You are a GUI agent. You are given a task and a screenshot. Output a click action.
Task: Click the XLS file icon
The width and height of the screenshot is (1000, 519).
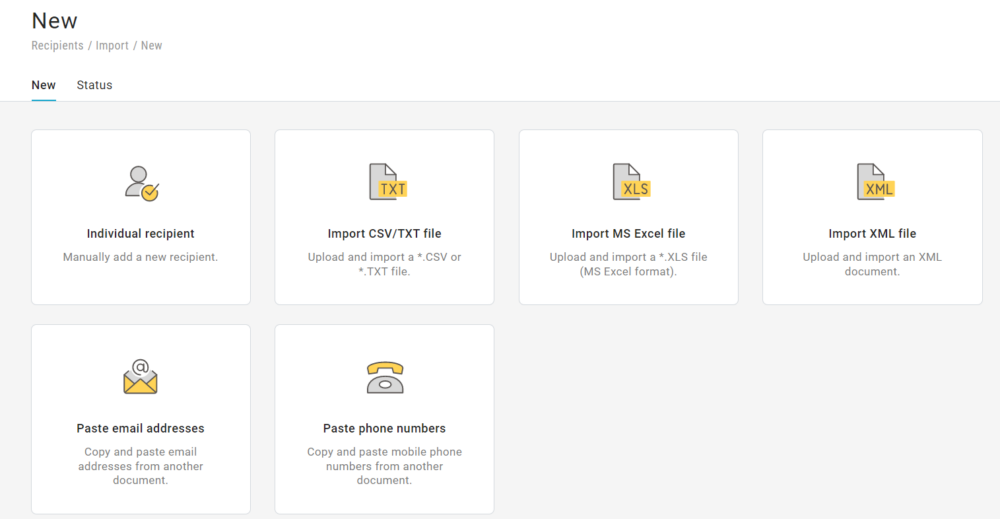click(629, 183)
